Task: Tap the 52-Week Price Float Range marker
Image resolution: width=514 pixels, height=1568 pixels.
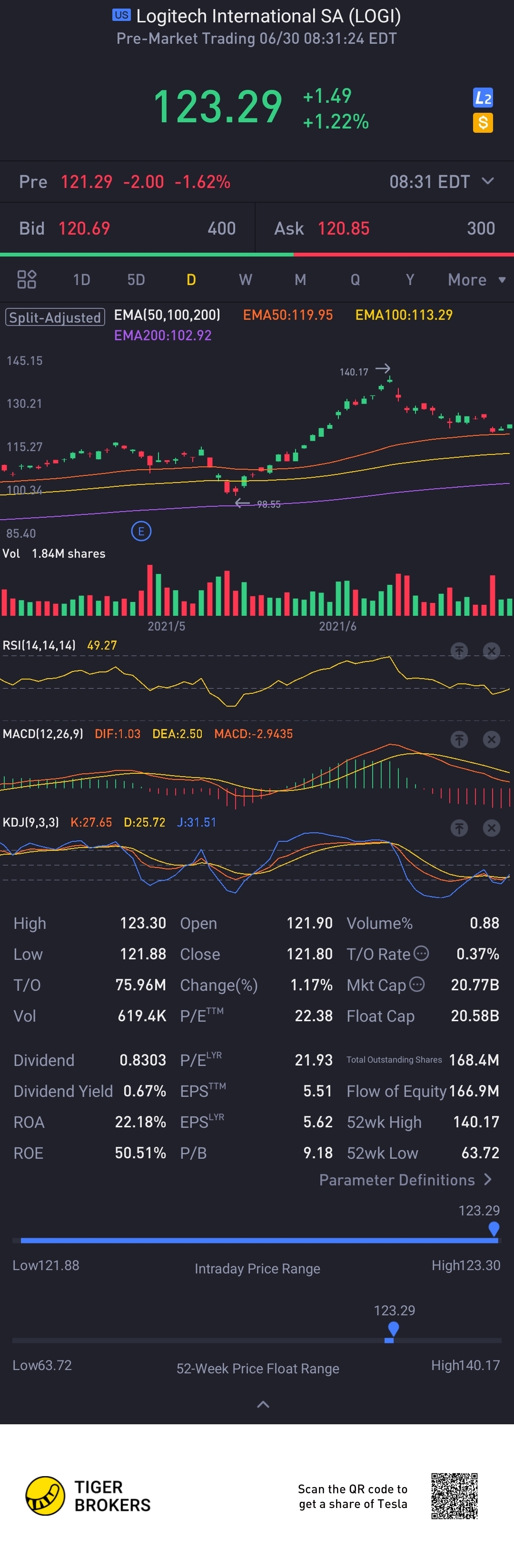Action: [393, 1330]
